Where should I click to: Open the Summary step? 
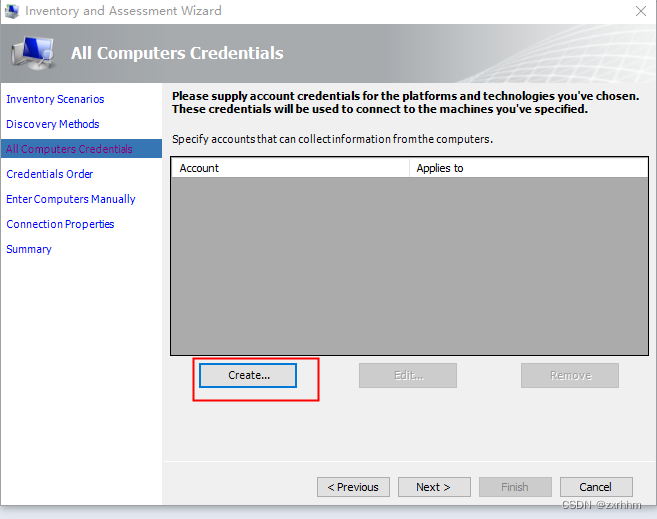pyautogui.click(x=28, y=249)
